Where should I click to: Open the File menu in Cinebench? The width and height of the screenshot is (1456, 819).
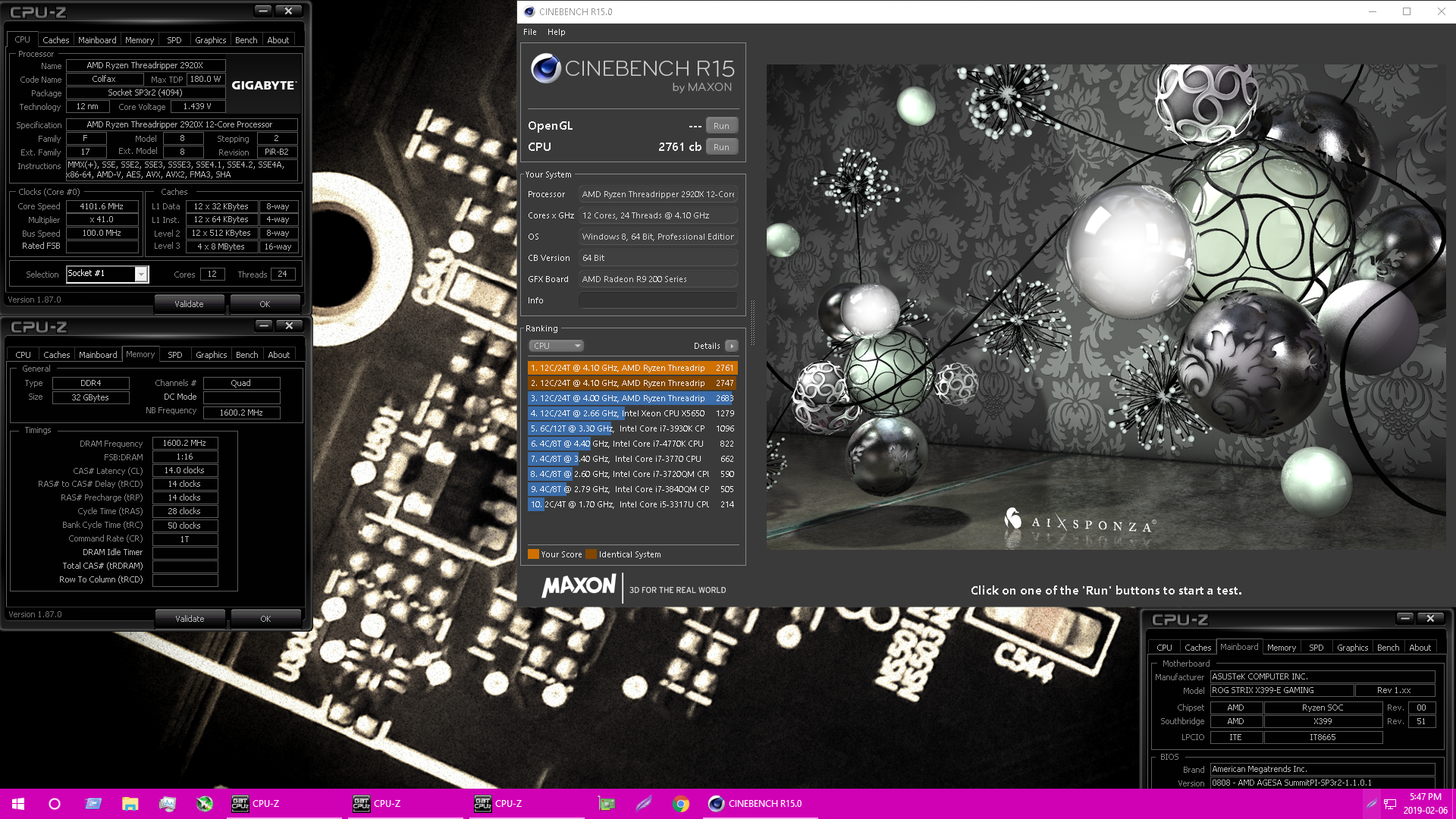[x=529, y=32]
